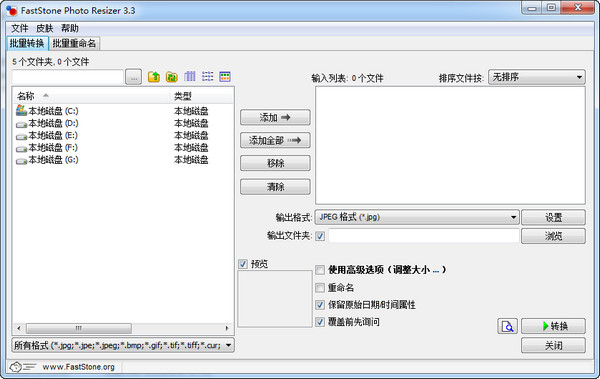Viewport: 600px width, 379px height.
Task: Click the FastStone logo in status bar
Action: 22,367
